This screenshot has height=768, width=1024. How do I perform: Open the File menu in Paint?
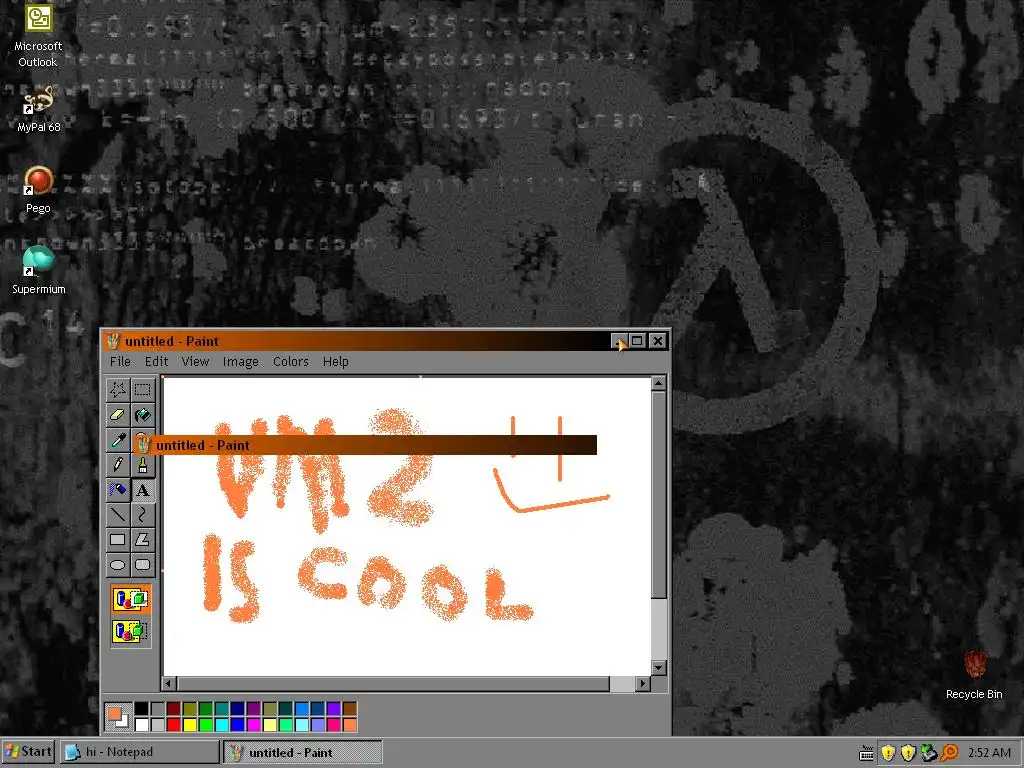point(120,361)
